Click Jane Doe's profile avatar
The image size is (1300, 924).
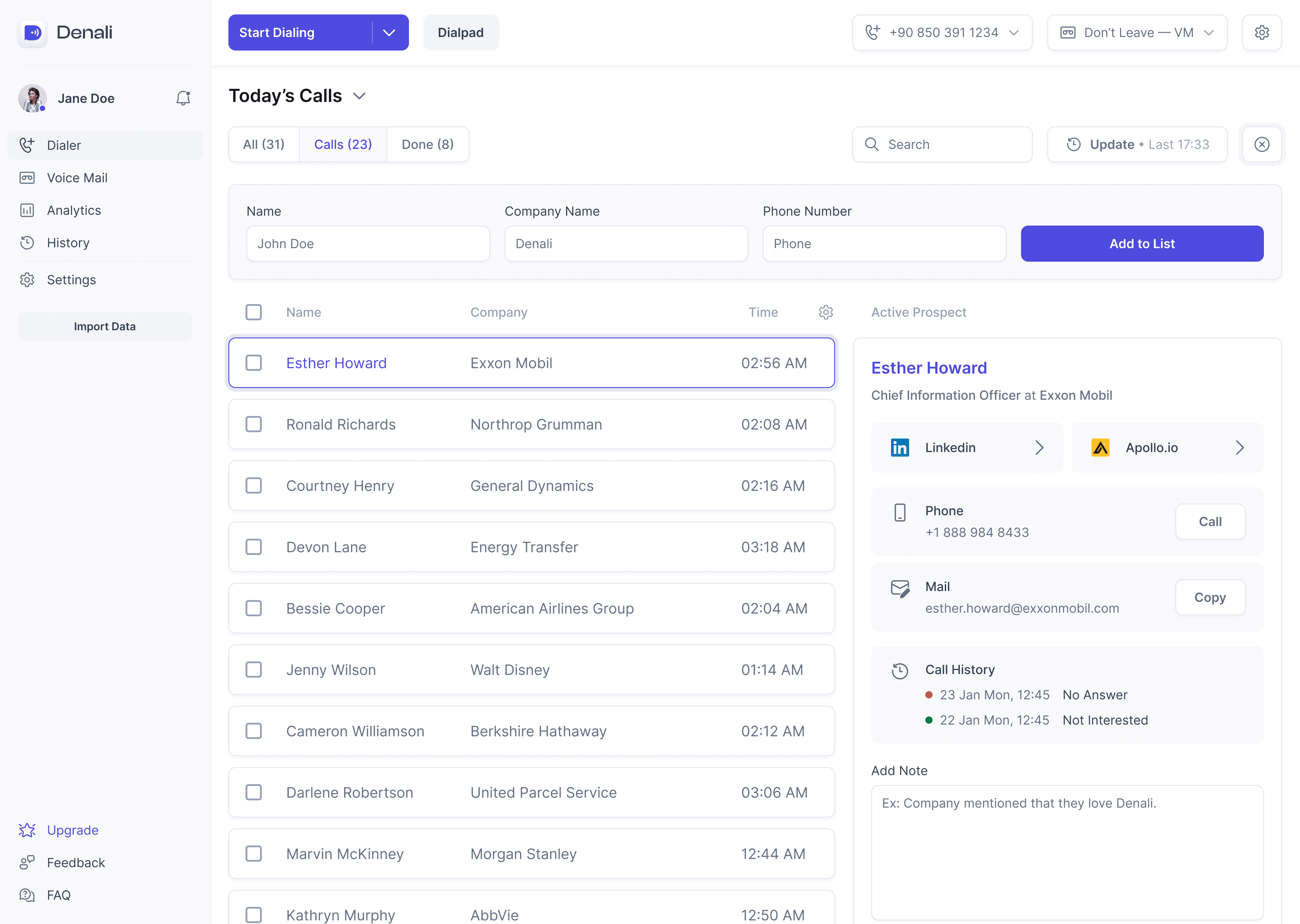click(32, 98)
